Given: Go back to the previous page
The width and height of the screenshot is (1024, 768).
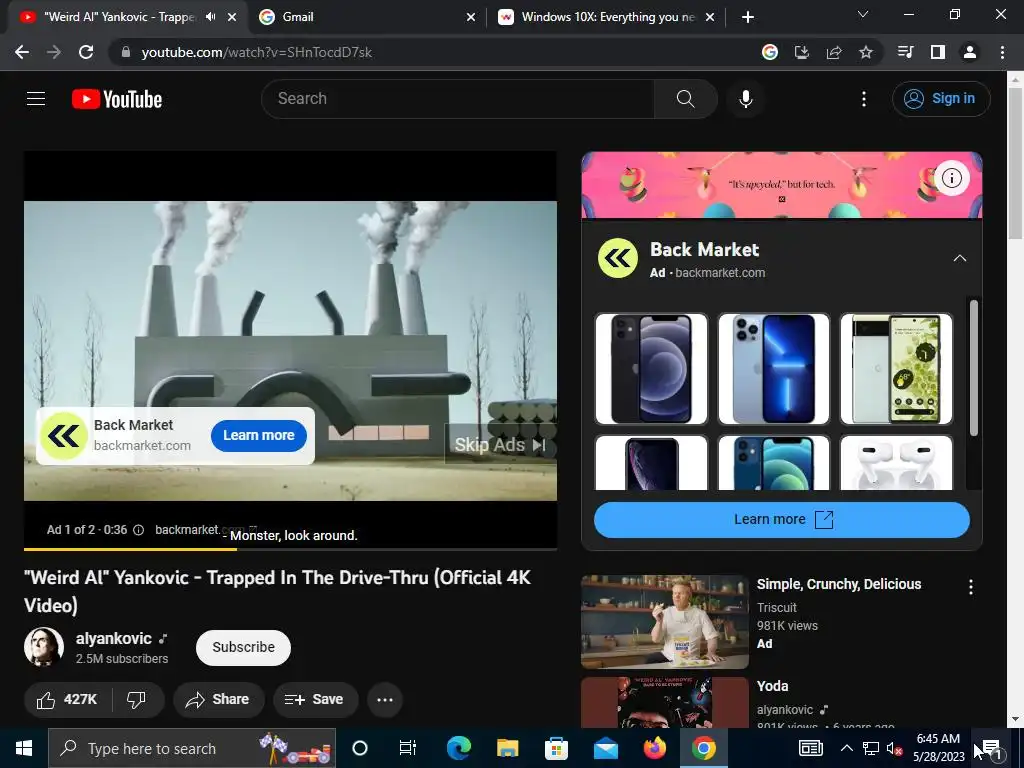Looking at the screenshot, I should (x=22, y=52).
